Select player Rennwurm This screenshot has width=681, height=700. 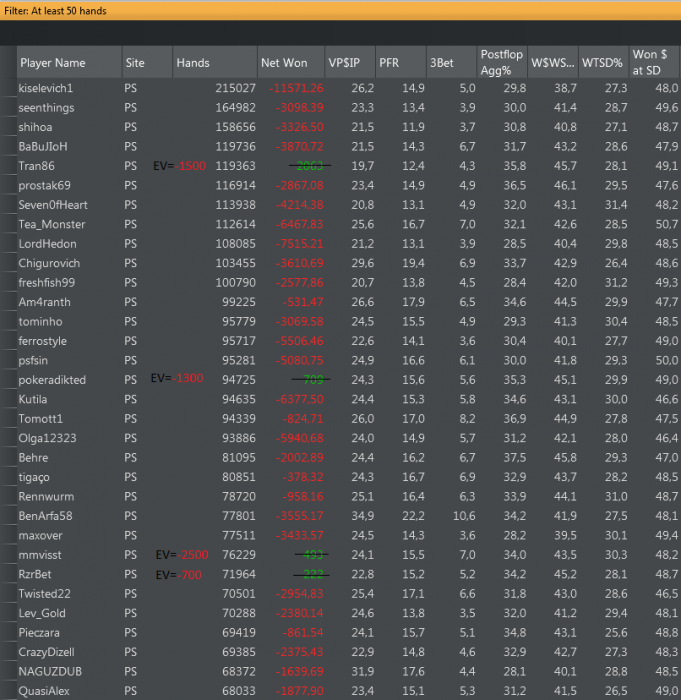[x=46, y=496]
